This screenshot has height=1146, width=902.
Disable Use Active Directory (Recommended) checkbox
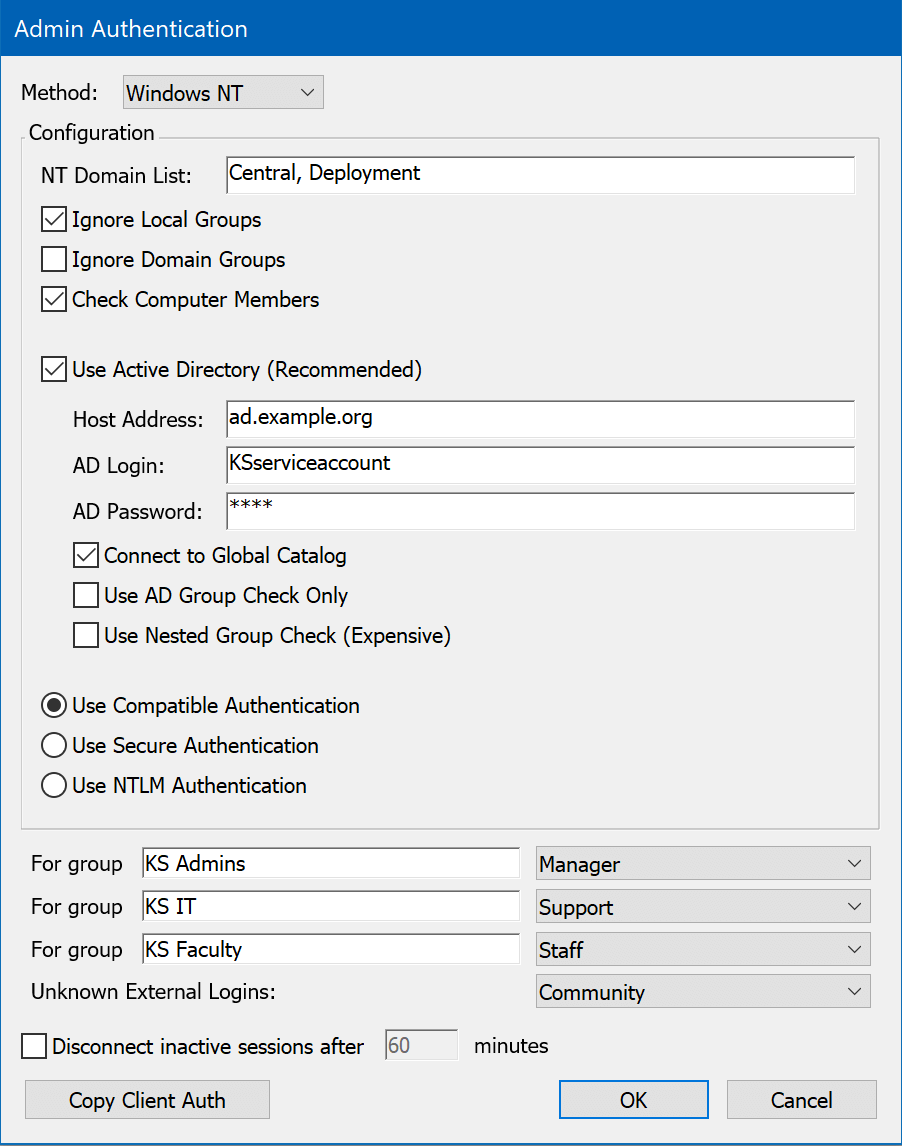pyautogui.click(x=54, y=370)
